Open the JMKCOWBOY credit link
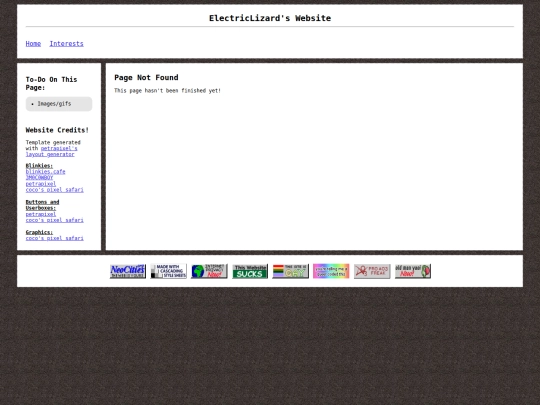 pyautogui.click(x=39, y=178)
